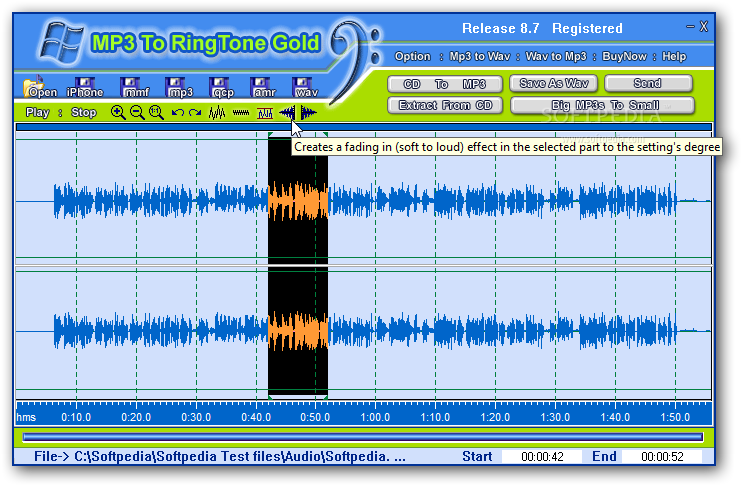
Task: Save the ringtone as qcp format
Action: coord(222,88)
